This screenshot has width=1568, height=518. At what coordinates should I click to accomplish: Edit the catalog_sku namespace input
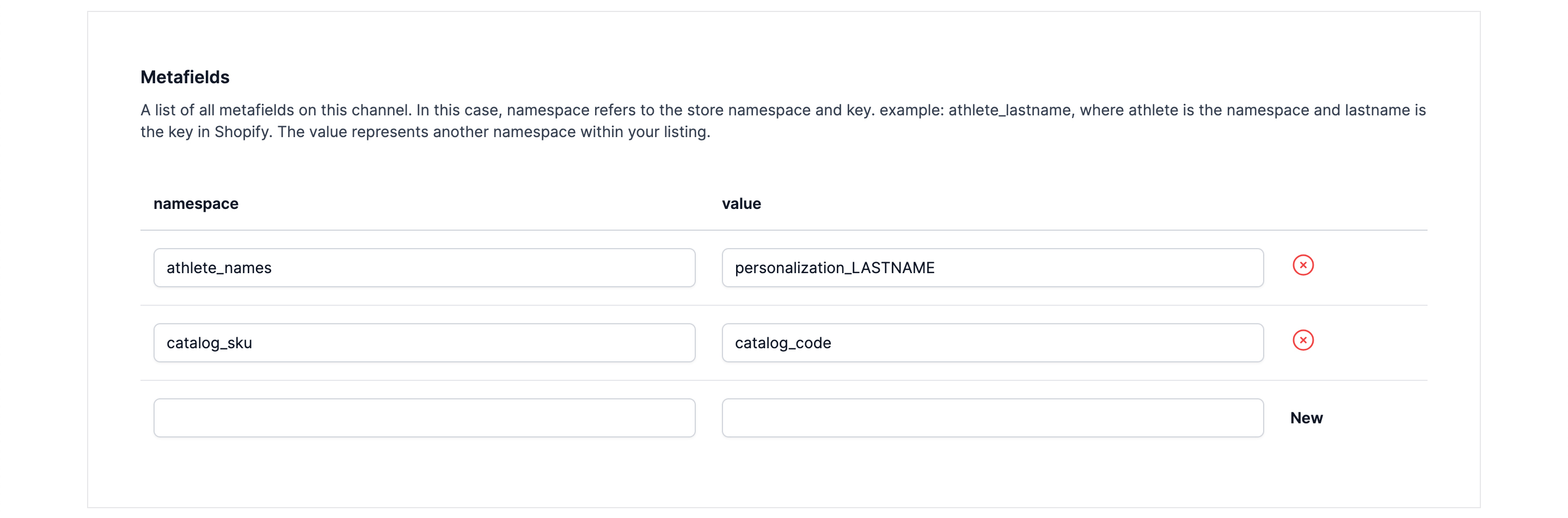[424, 343]
